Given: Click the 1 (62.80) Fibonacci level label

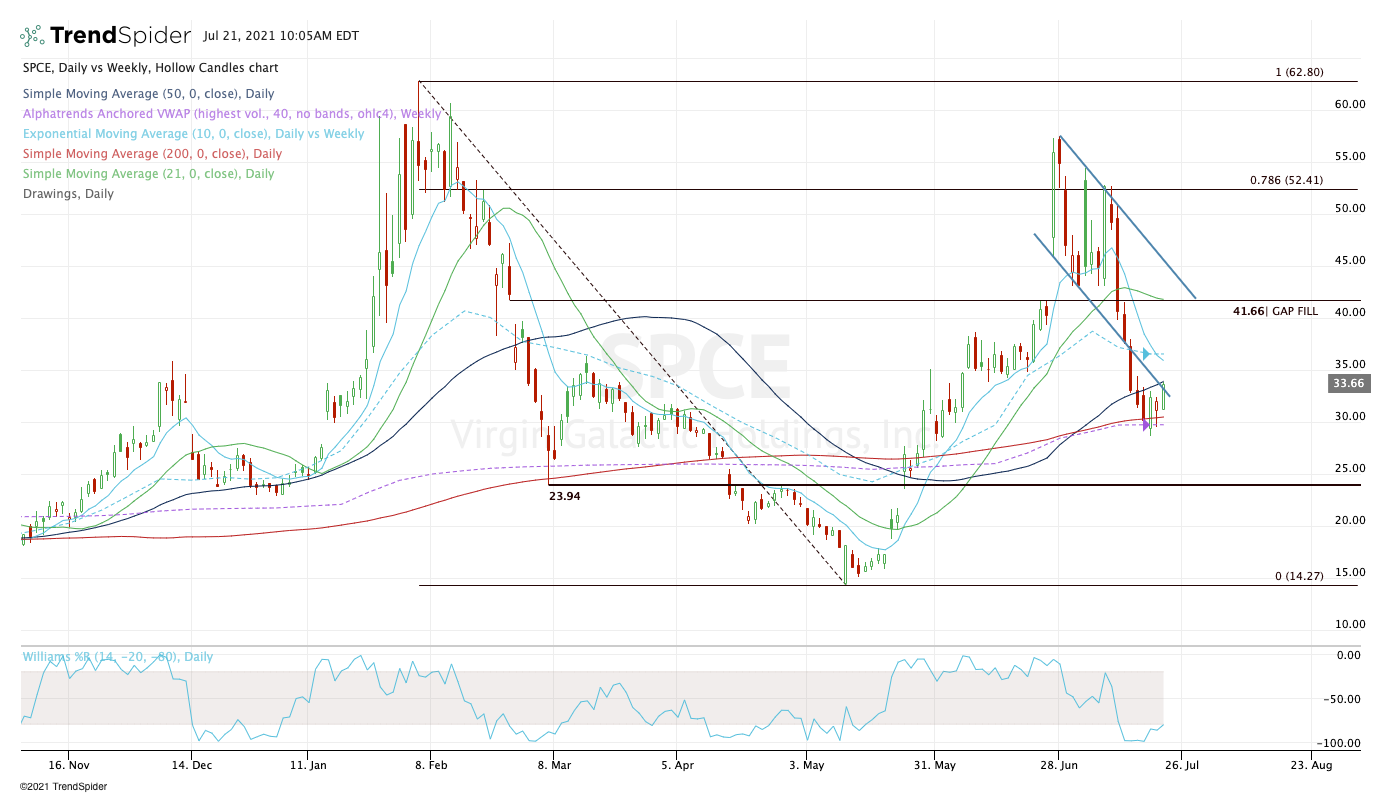Looking at the screenshot, I should coord(1299,72).
